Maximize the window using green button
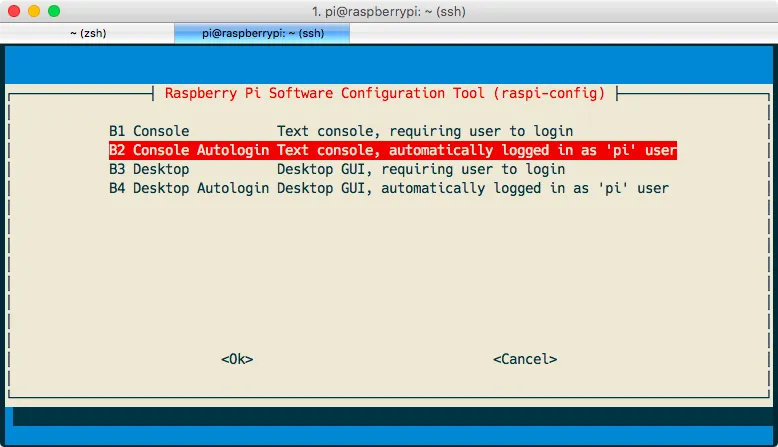Image resolution: width=778 pixels, height=447 pixels. [x=54, y=11]
